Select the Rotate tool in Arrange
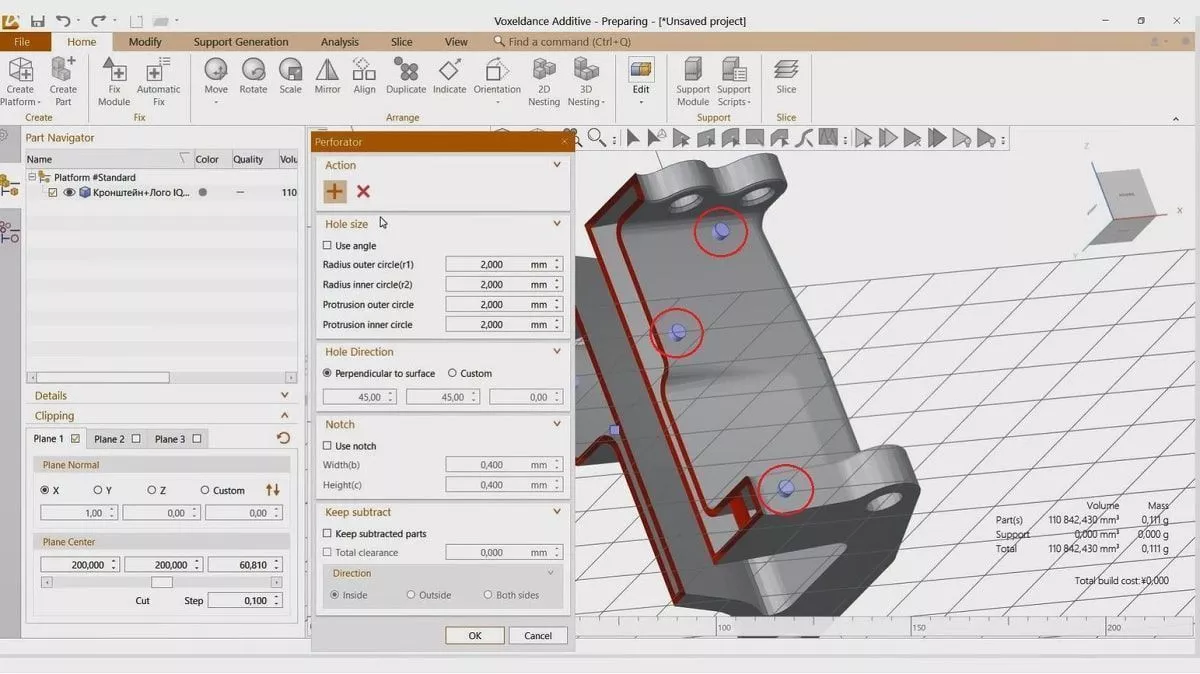 (253, 71)
